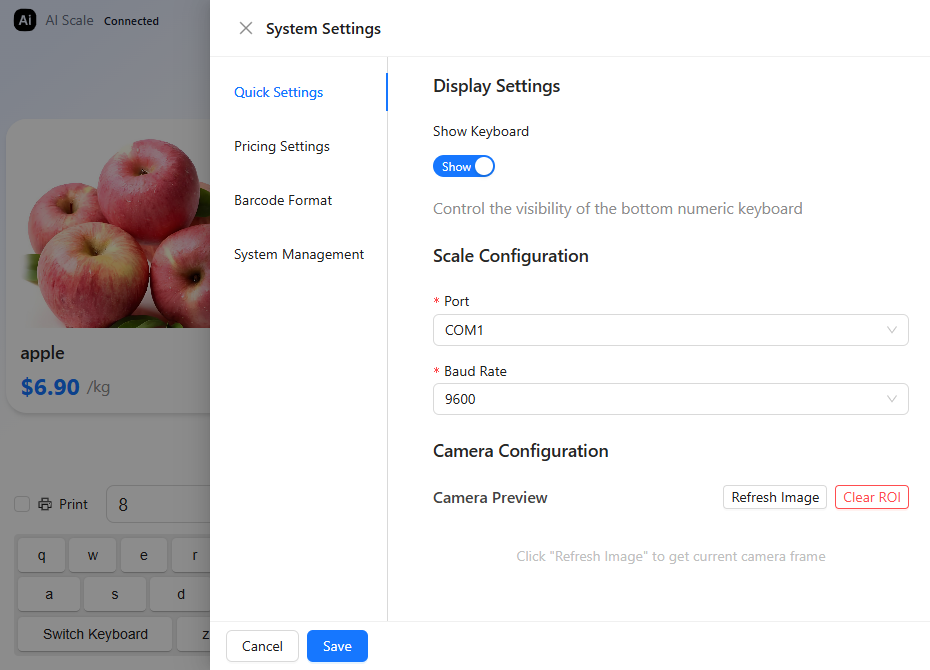Expand the Baud Rate 9600 dropdown
The width and height of the screenshot is (930, 670).
[x=670, y=400]
